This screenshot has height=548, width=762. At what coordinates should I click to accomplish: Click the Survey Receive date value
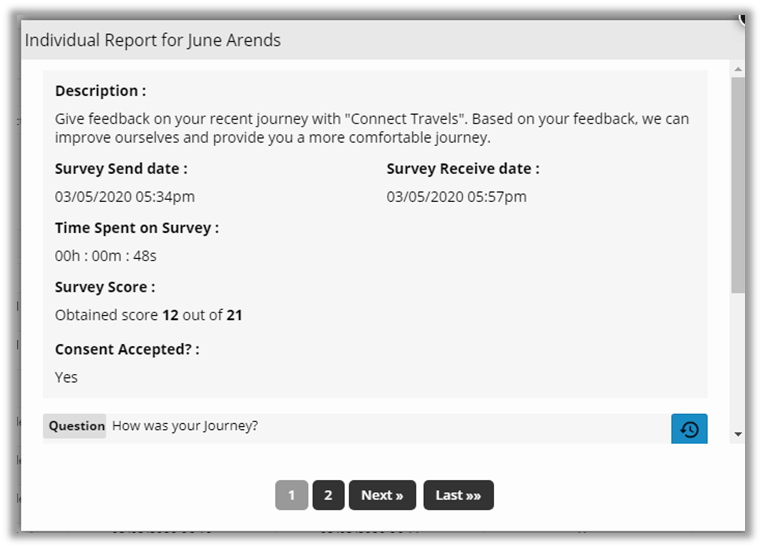pyautogui.click(x=457, y=197)
